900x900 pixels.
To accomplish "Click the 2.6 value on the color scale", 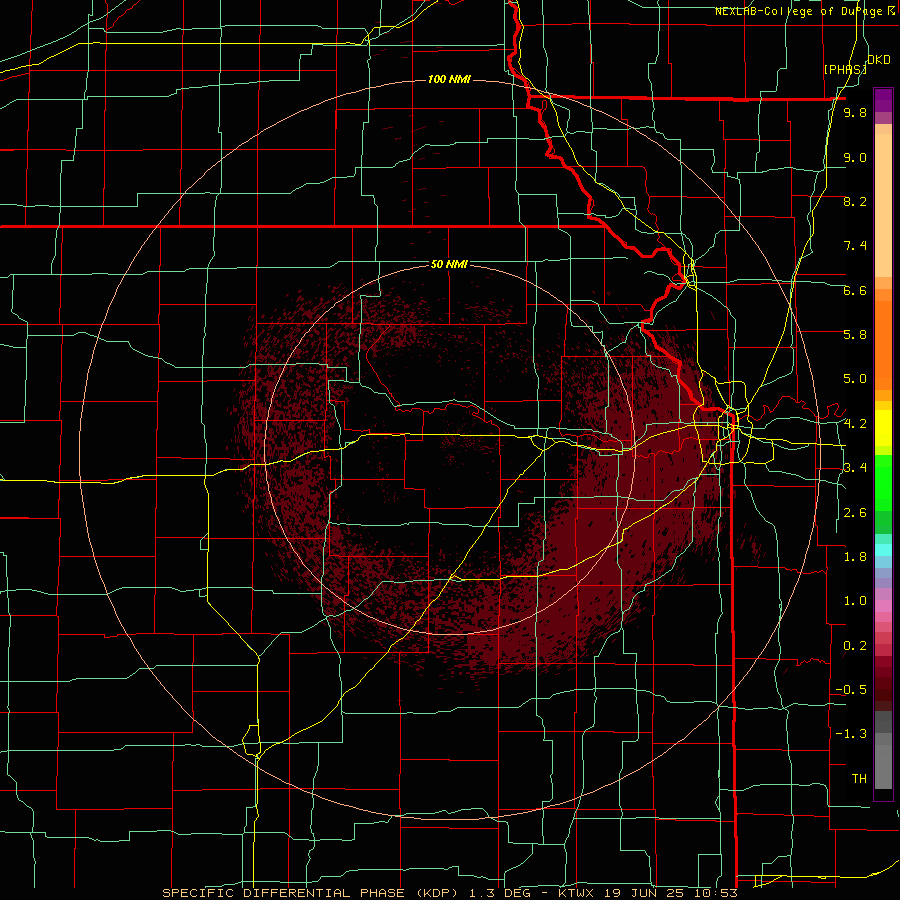I will pos(855,513).
